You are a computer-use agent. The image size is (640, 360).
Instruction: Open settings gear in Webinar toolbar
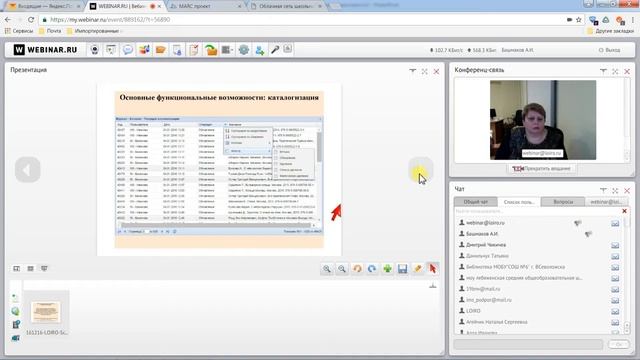pyautogui.click(x=244, y=50)
